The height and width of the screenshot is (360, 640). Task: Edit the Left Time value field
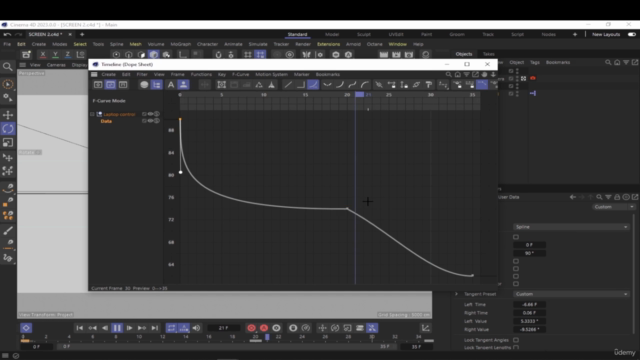coord(529,304)
